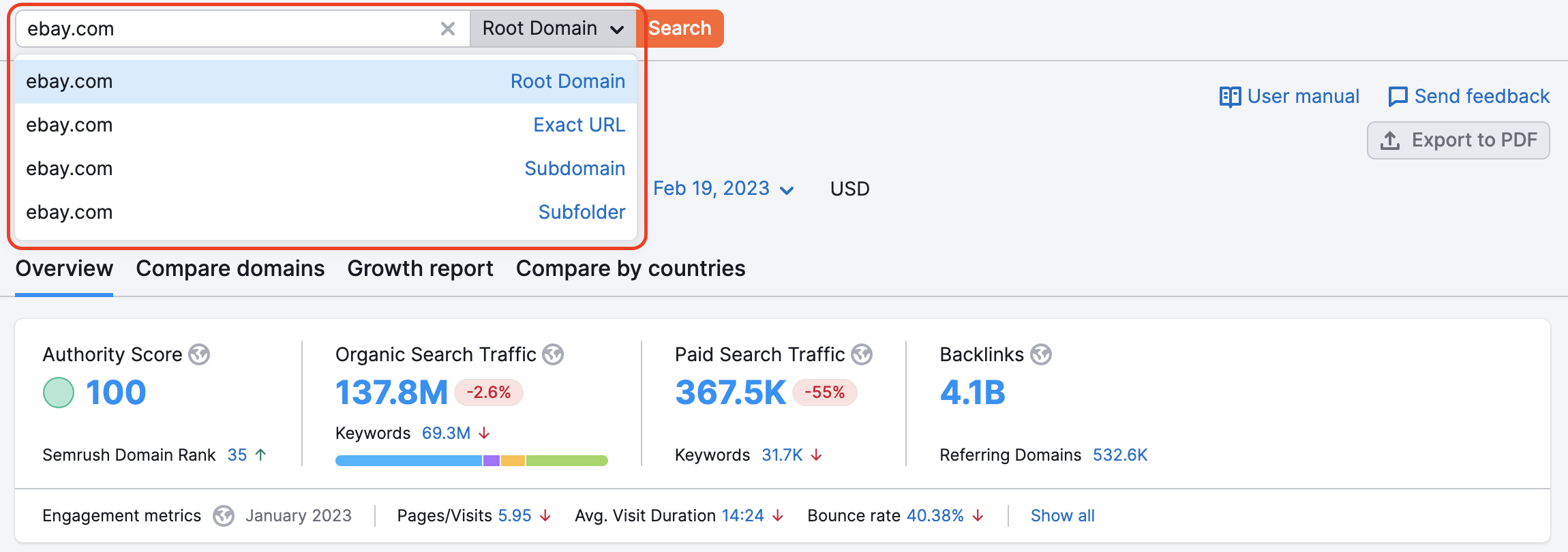Open Semrush Domain Rank value 35
Image resolution: width=1568 pixels, height=552 pixels.
[x=237, y=455]
